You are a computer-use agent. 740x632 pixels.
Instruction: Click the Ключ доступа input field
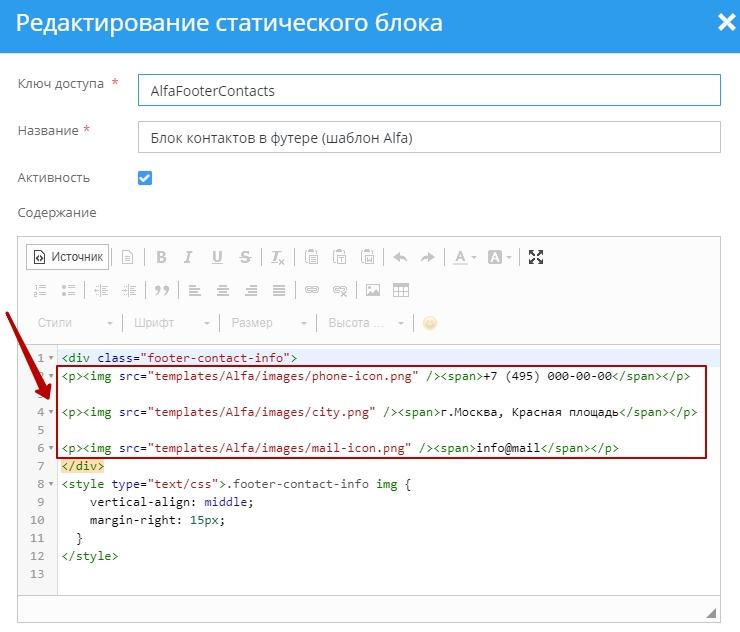pos(428,90)
